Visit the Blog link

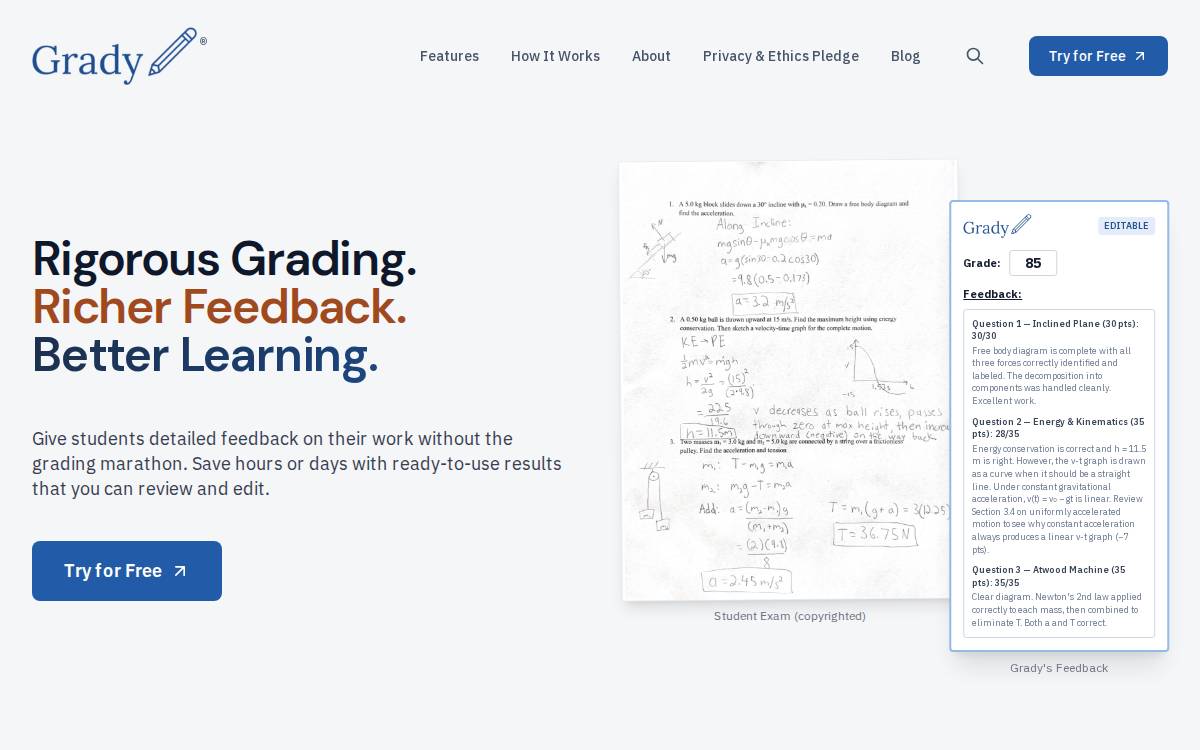905,56
